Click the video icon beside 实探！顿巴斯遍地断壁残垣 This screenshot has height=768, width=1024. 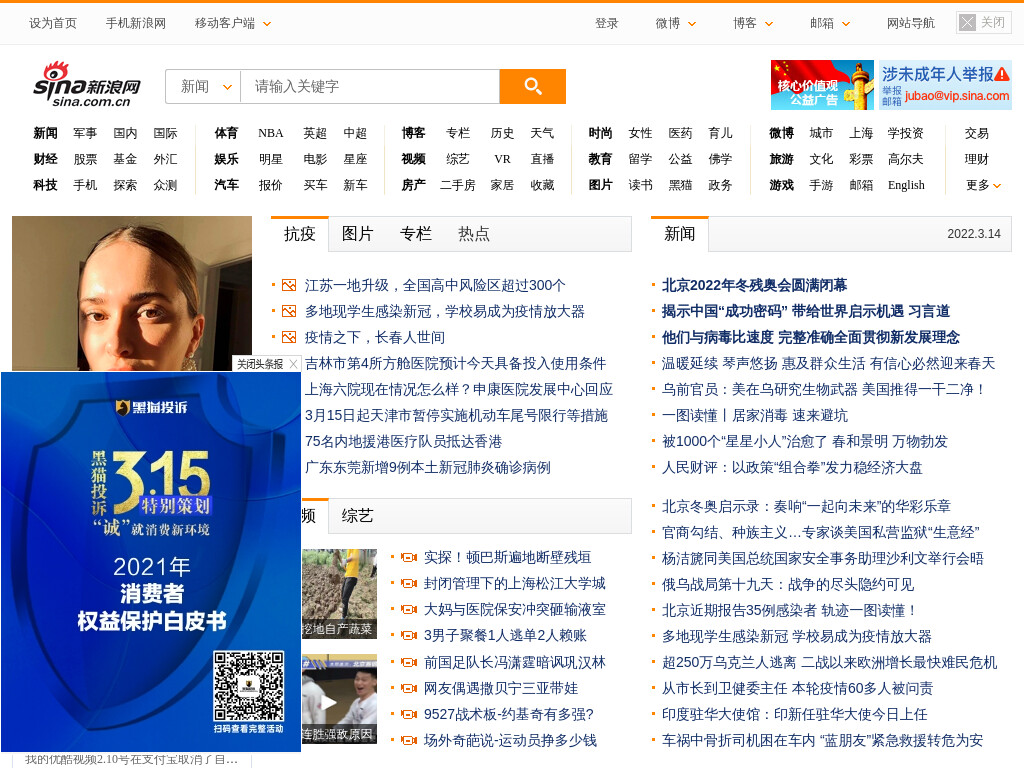point(409,558)
